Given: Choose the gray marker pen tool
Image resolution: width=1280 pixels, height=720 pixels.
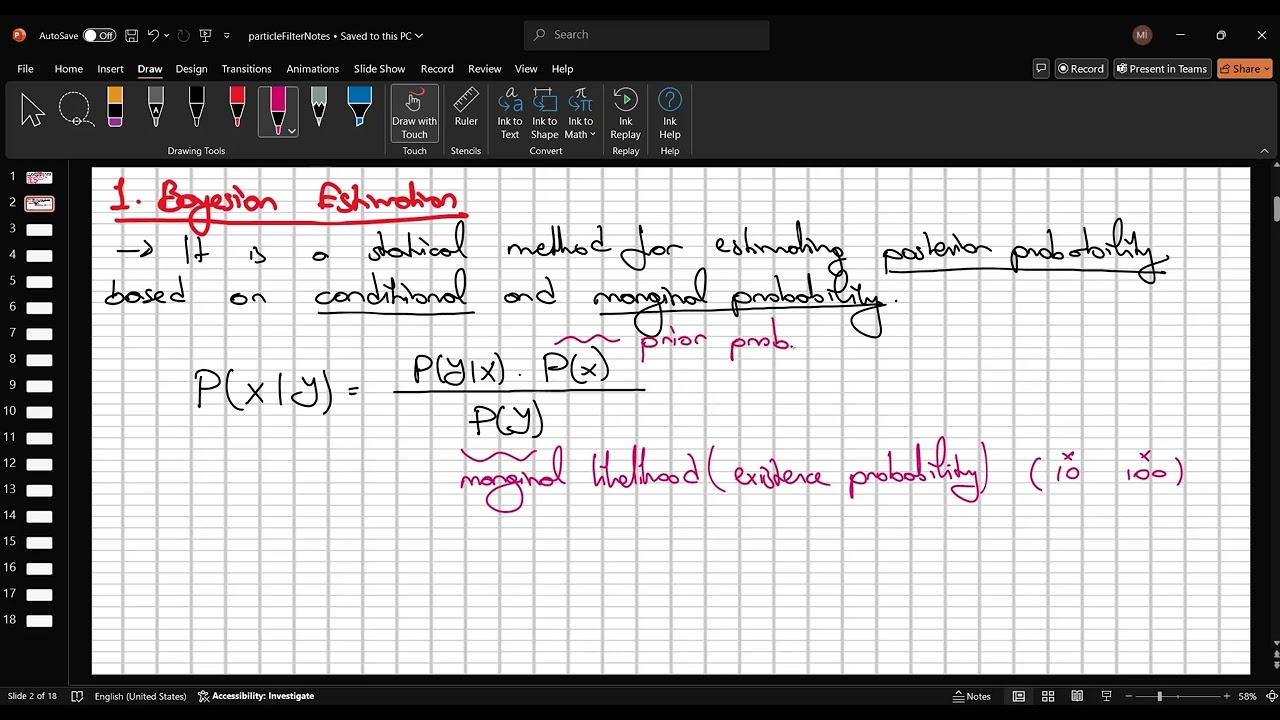Looking at the screenshot, I should 318,108.
